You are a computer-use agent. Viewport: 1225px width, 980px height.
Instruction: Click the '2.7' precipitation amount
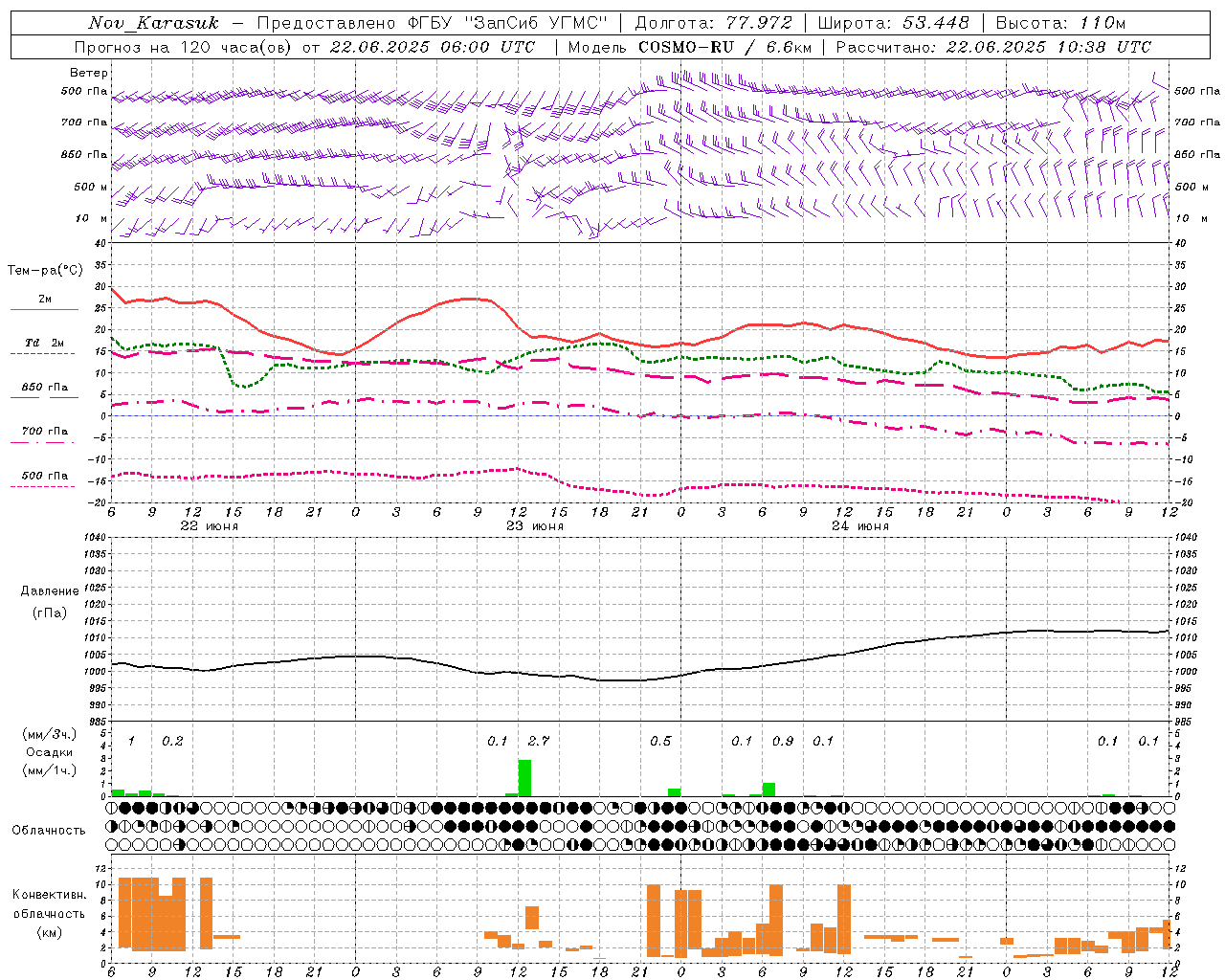click(539, 741)
